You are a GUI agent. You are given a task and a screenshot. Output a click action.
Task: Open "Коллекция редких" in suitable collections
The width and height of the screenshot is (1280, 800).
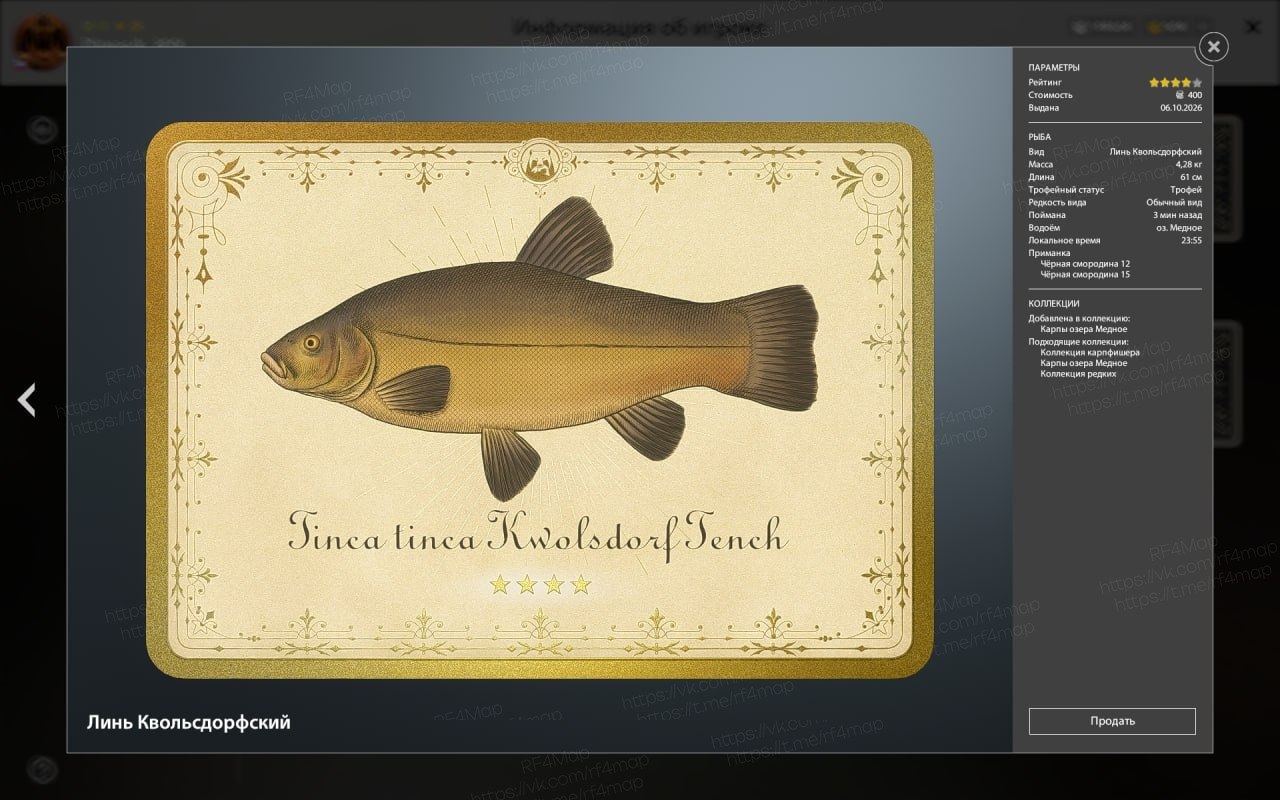click(x=1078, y=373)
